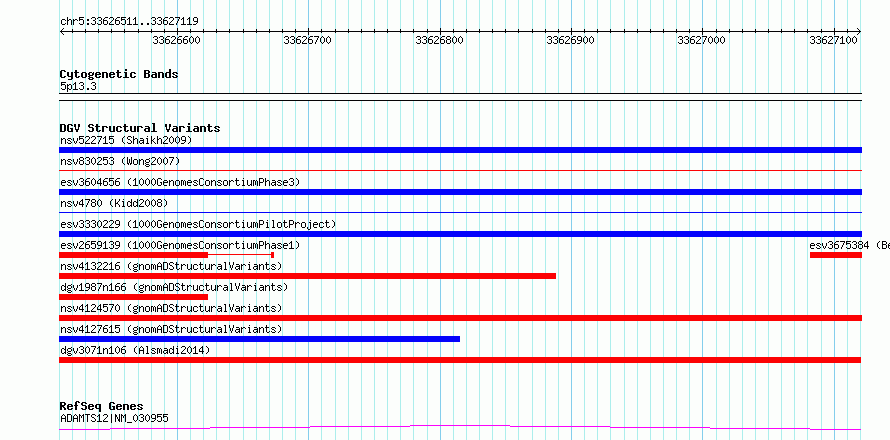Image resolution: width=890 pixels, height=440 pixels.
Task: Click the DGV Structural Variants track heading
Action: click(140, 128)
